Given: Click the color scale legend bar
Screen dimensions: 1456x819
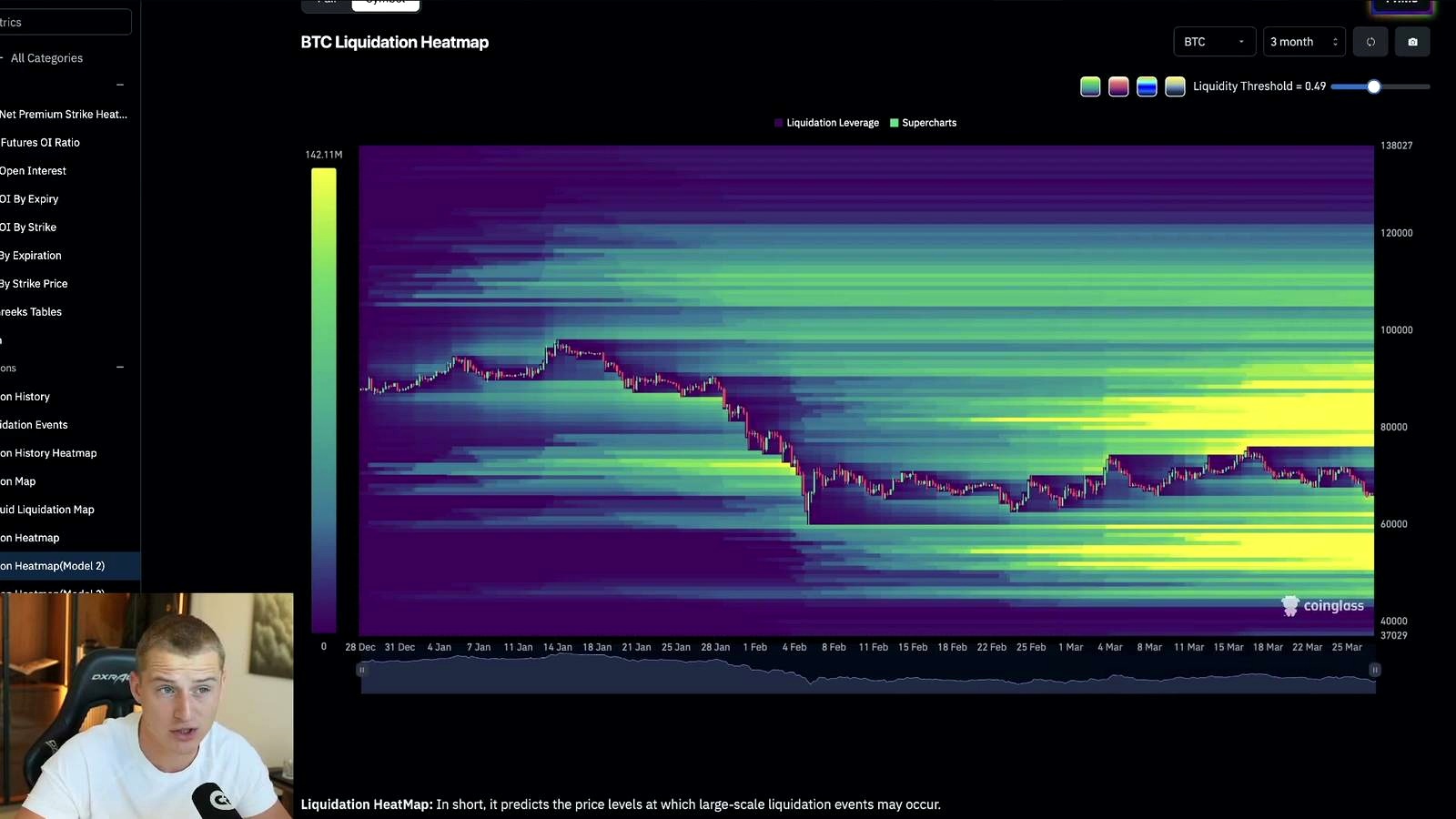Looking at the screenshot, I should click(x=324, y=400).
